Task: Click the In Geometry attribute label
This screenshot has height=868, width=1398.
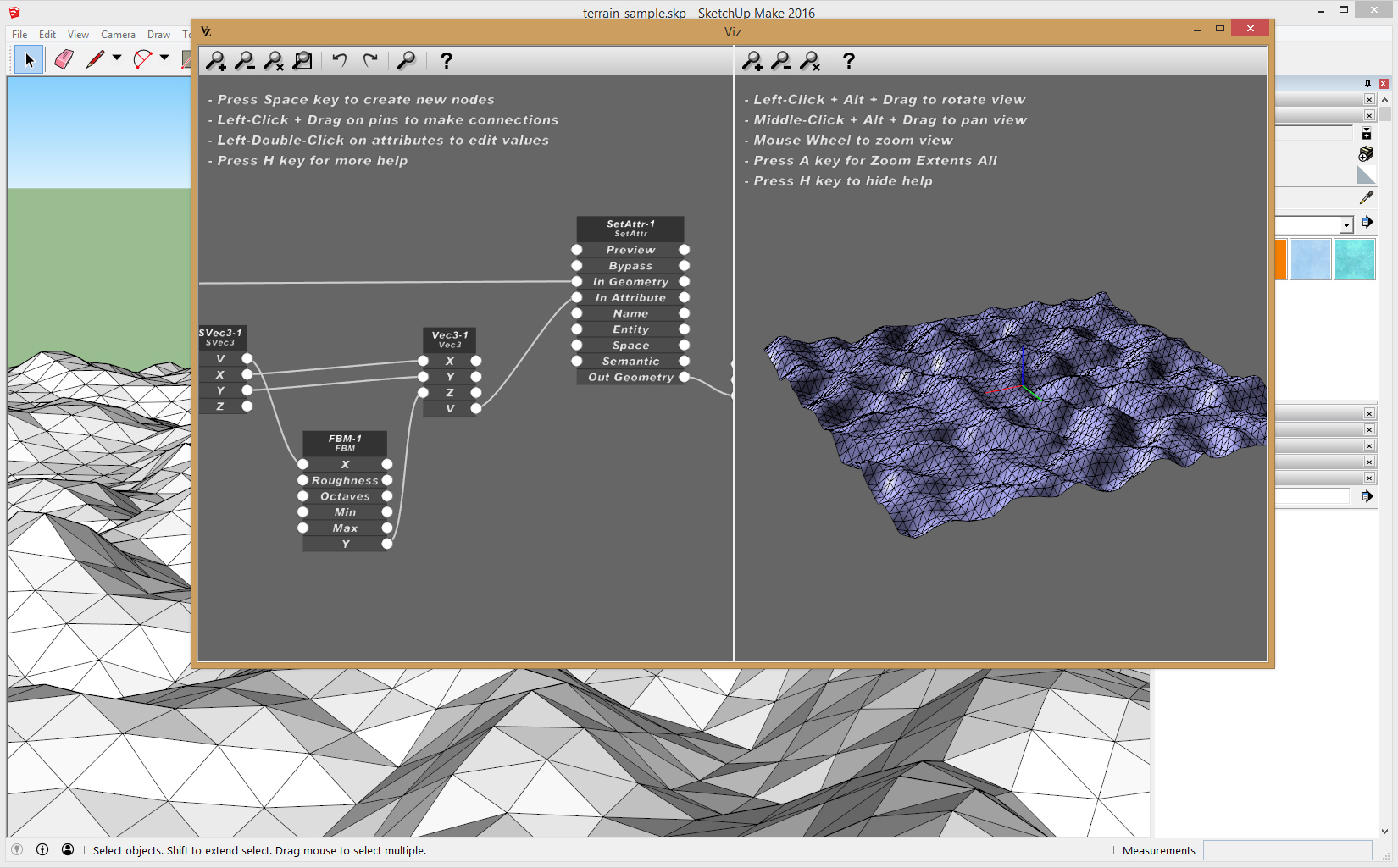Action: pos(630,282)
